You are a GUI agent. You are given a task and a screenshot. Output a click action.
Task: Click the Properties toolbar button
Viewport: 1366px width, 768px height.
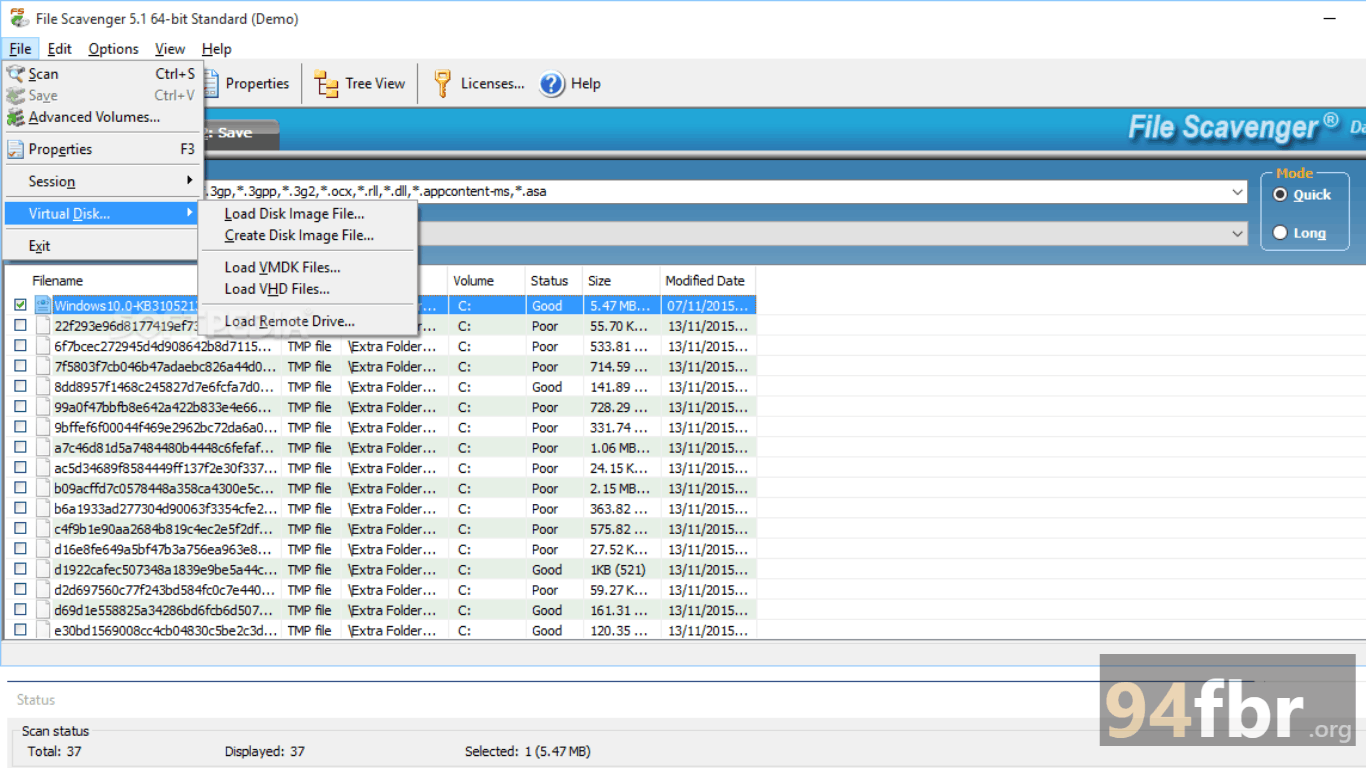[x=246, y=84]
